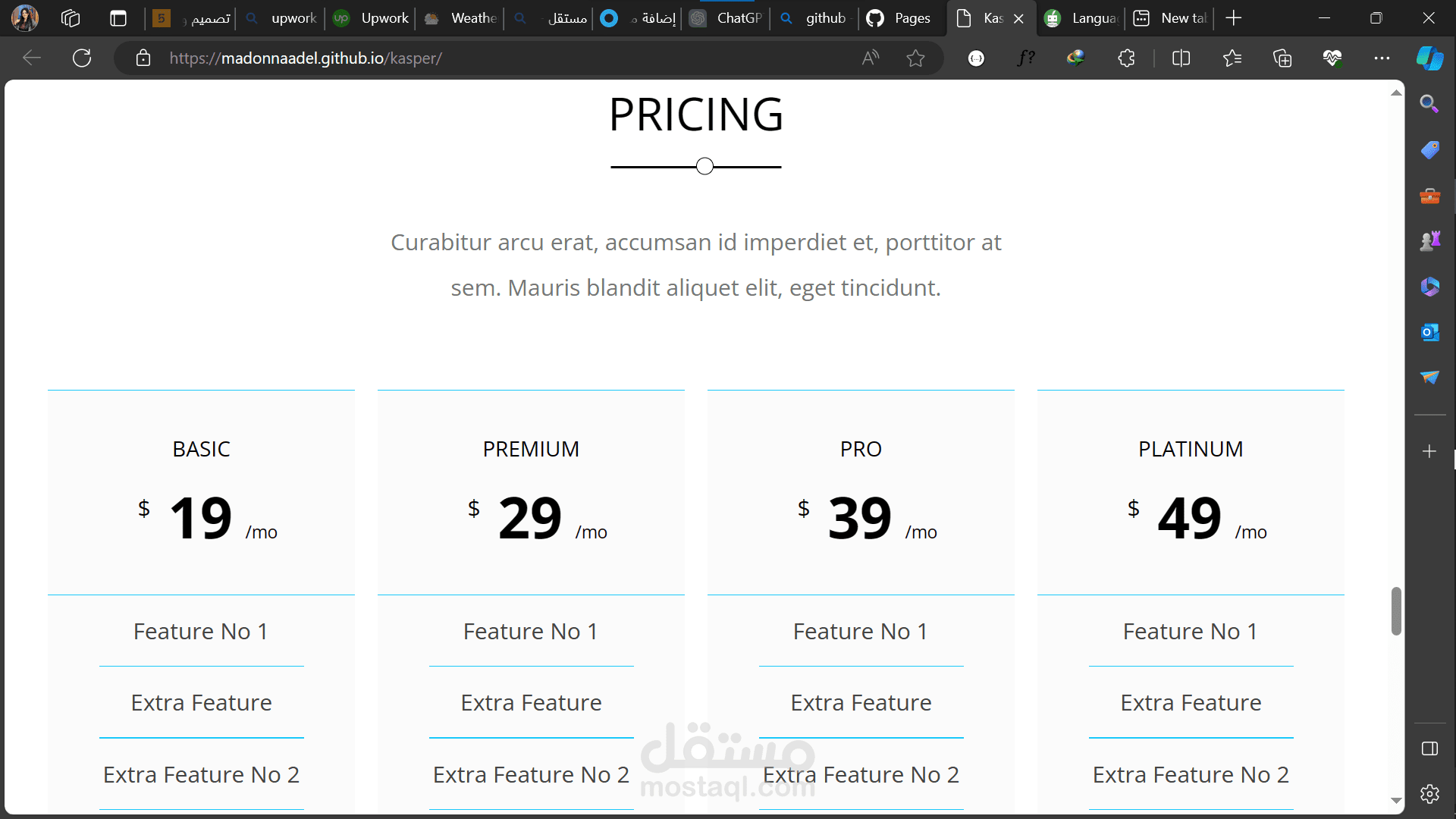Add this page to favorites with the star
The width and height of the screenshot is (1456, 819).
[915, 58]
